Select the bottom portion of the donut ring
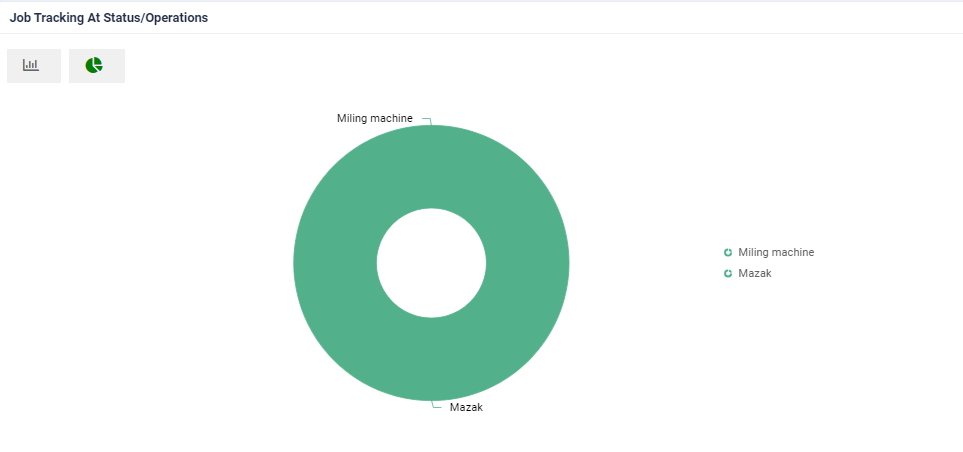Image resolution: width=963 pixels, height=452 pixels. pyautogui.click(x=431, y=360)
